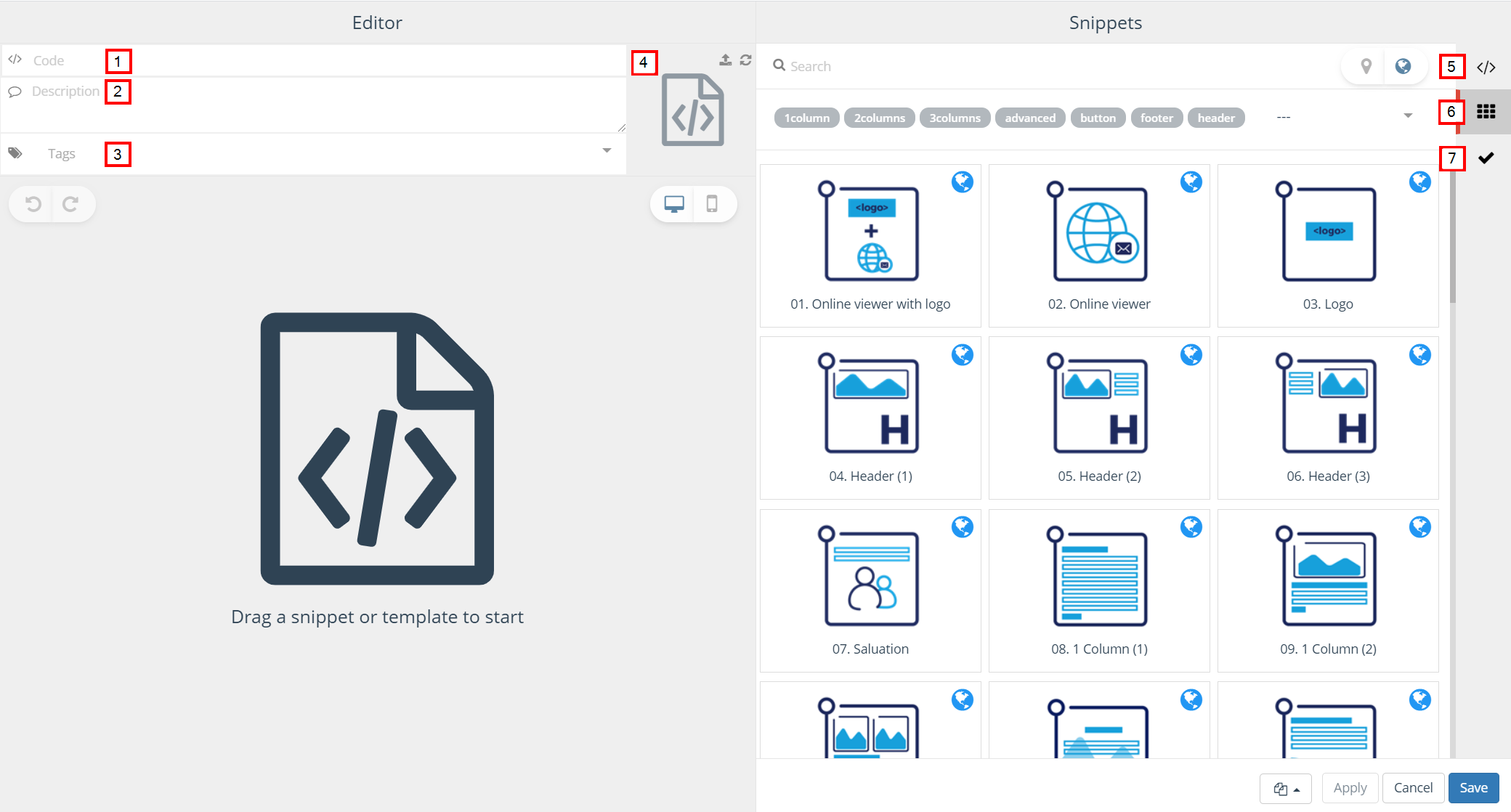Image resolution: width=1511 pixels, height=812 pixels.
Task: Click the refresh thumbnail icon
Action: pyautogui.click(x=746, y=60)
